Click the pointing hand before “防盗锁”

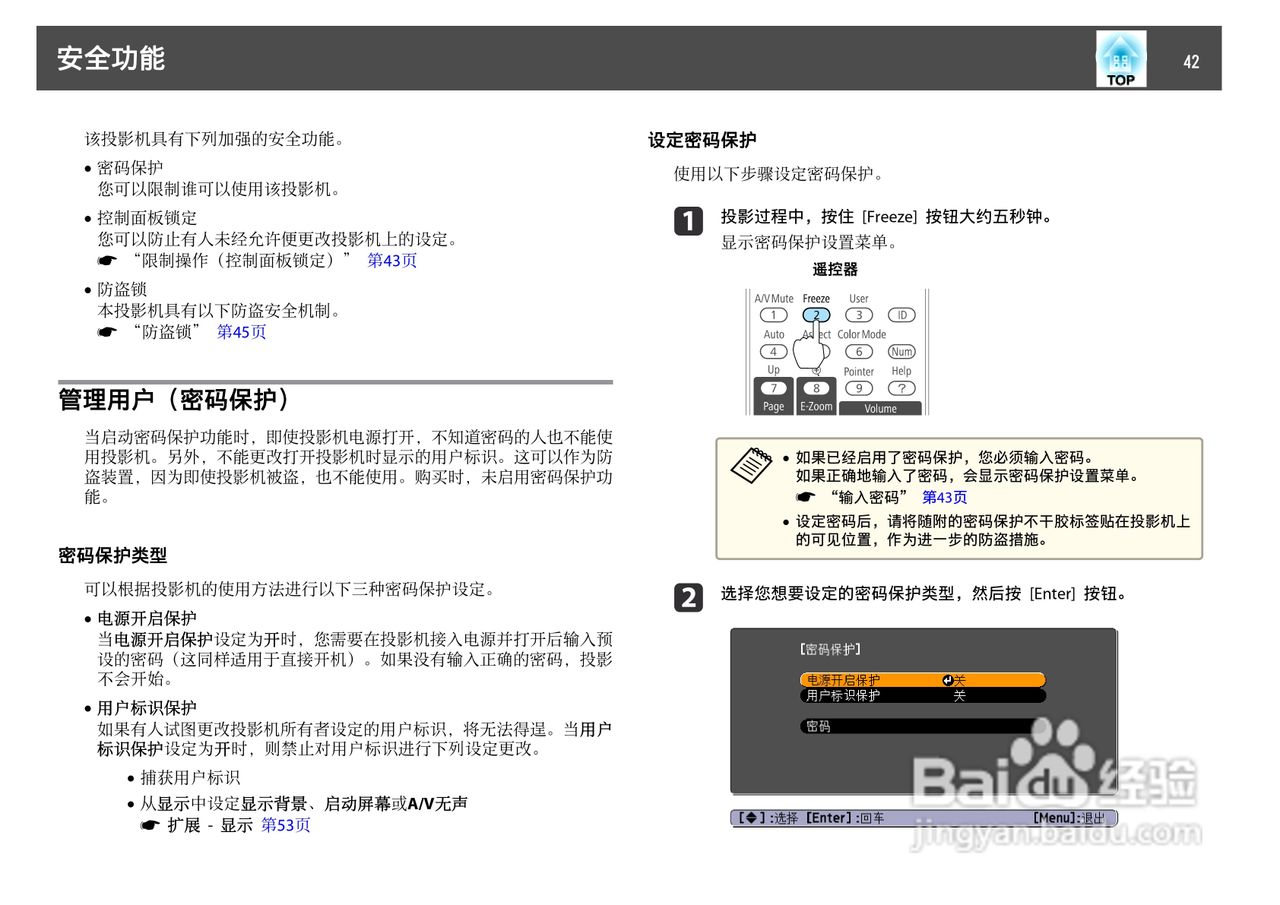point(107,332)
